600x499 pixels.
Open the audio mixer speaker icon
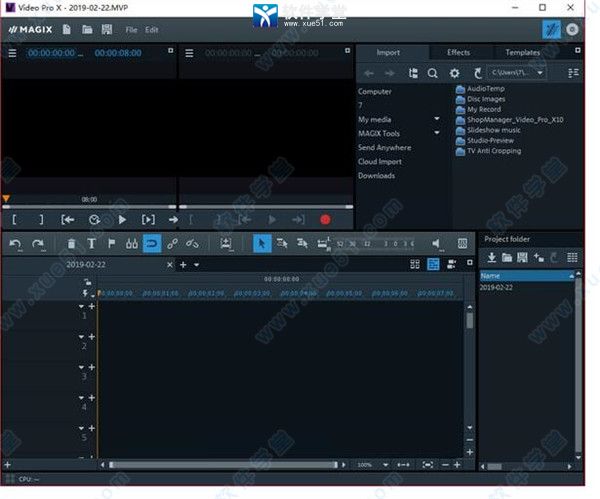[436, 244]
